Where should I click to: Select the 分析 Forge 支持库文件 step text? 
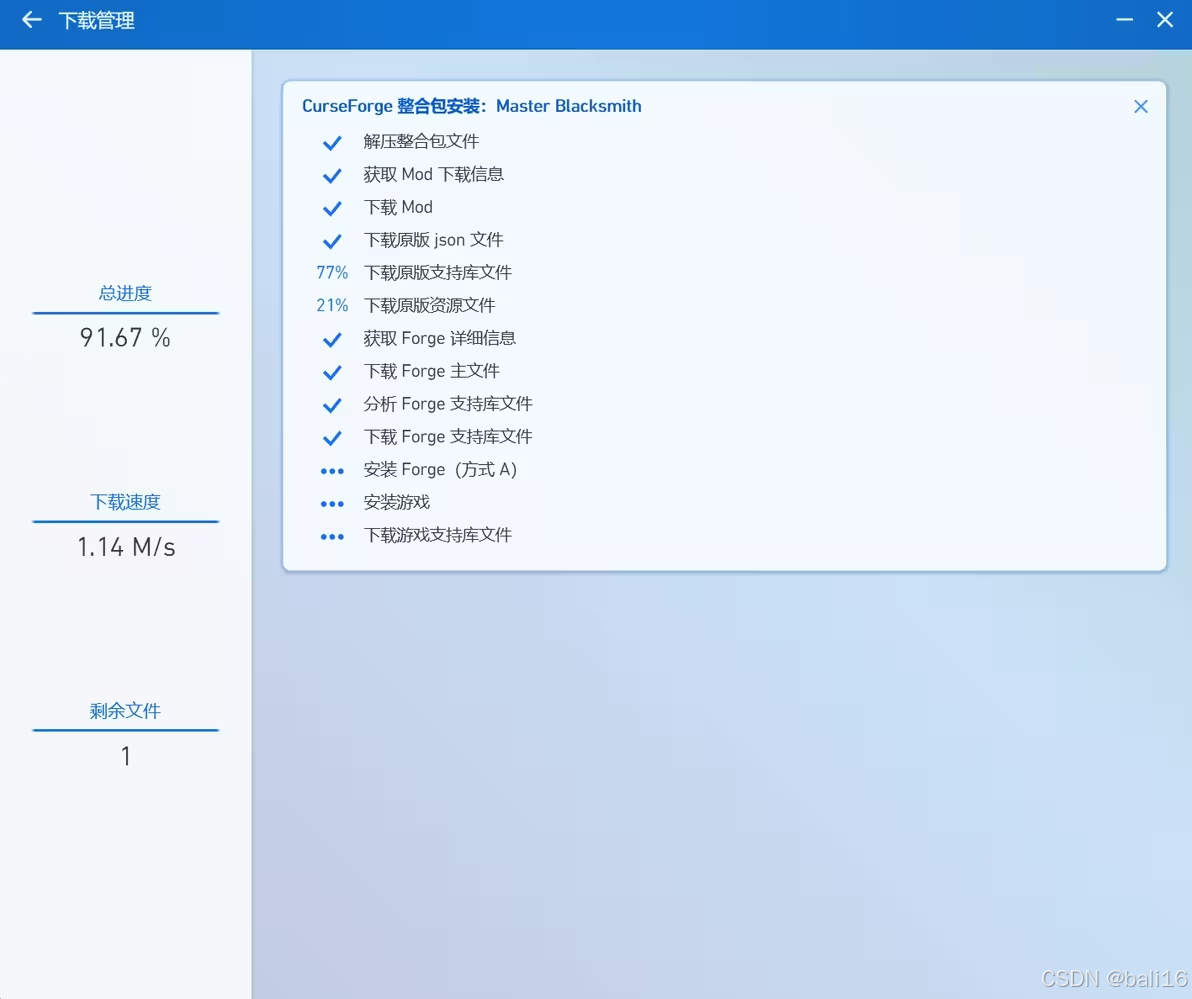coord(448,404)
